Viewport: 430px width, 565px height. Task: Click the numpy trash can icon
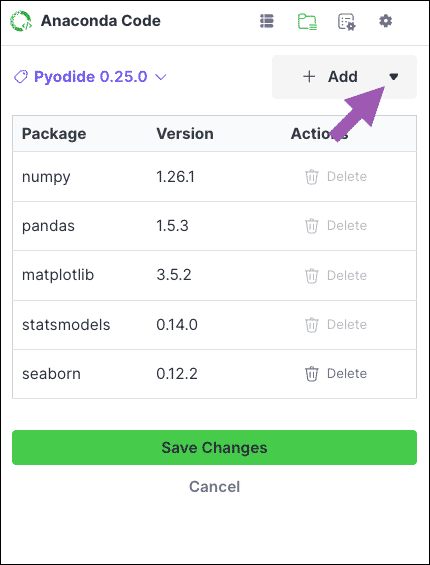click(311, 177)
